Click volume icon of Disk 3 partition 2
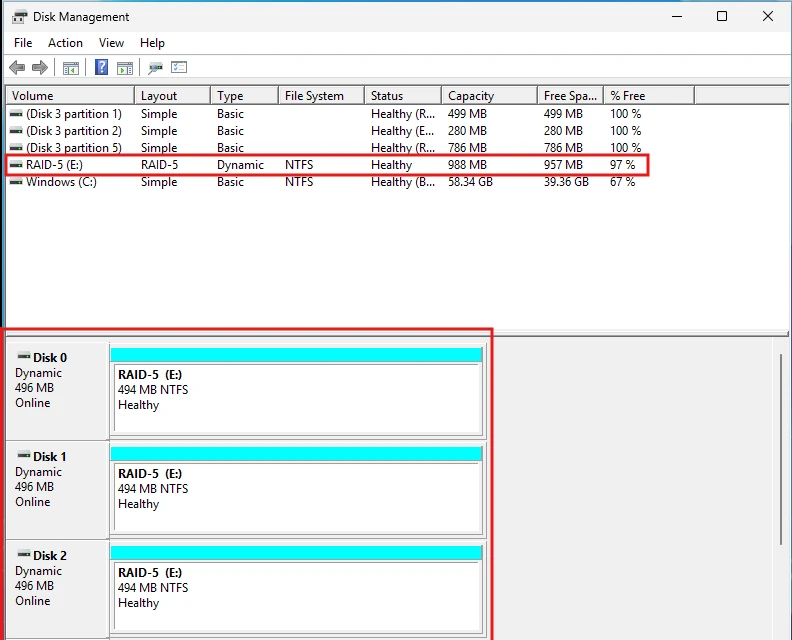This screenshot has height=640, width=792. [16, 131]
